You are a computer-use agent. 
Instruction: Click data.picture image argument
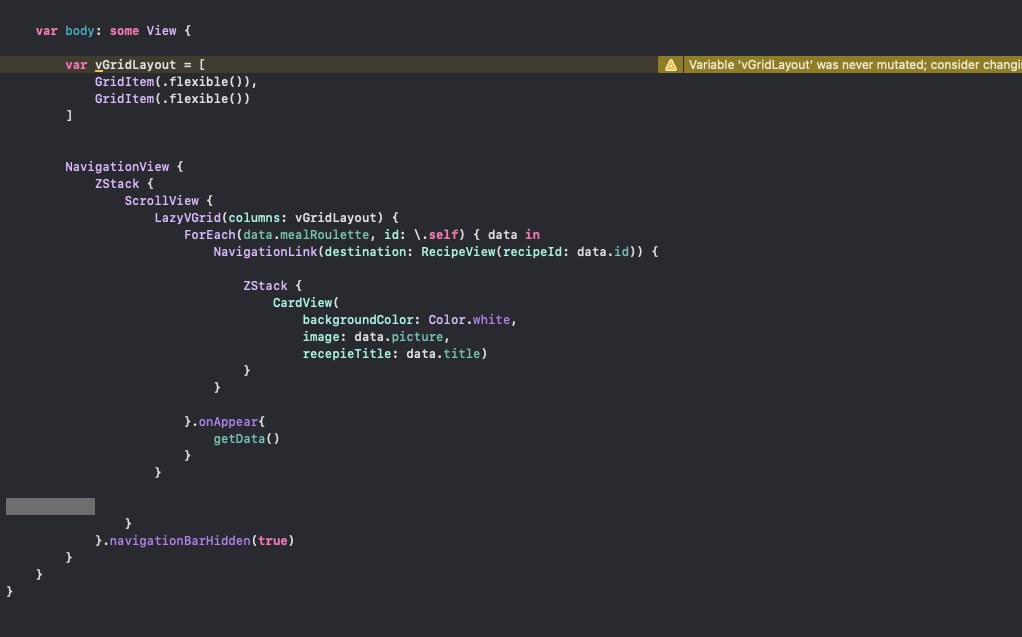(399, 336)
